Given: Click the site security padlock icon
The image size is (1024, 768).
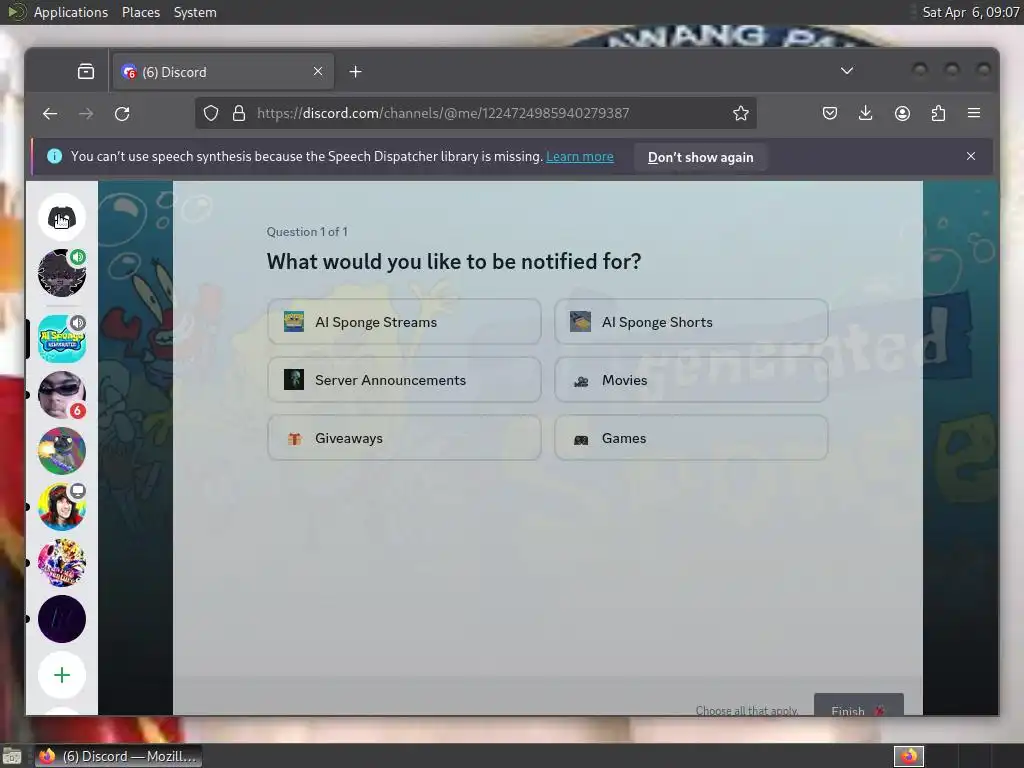Looking at the screenshot, I should tap(239, 114).
